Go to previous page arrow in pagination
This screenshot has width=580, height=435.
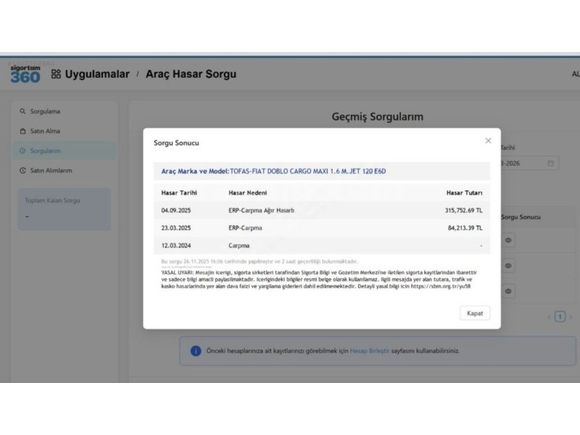[549, 317]
